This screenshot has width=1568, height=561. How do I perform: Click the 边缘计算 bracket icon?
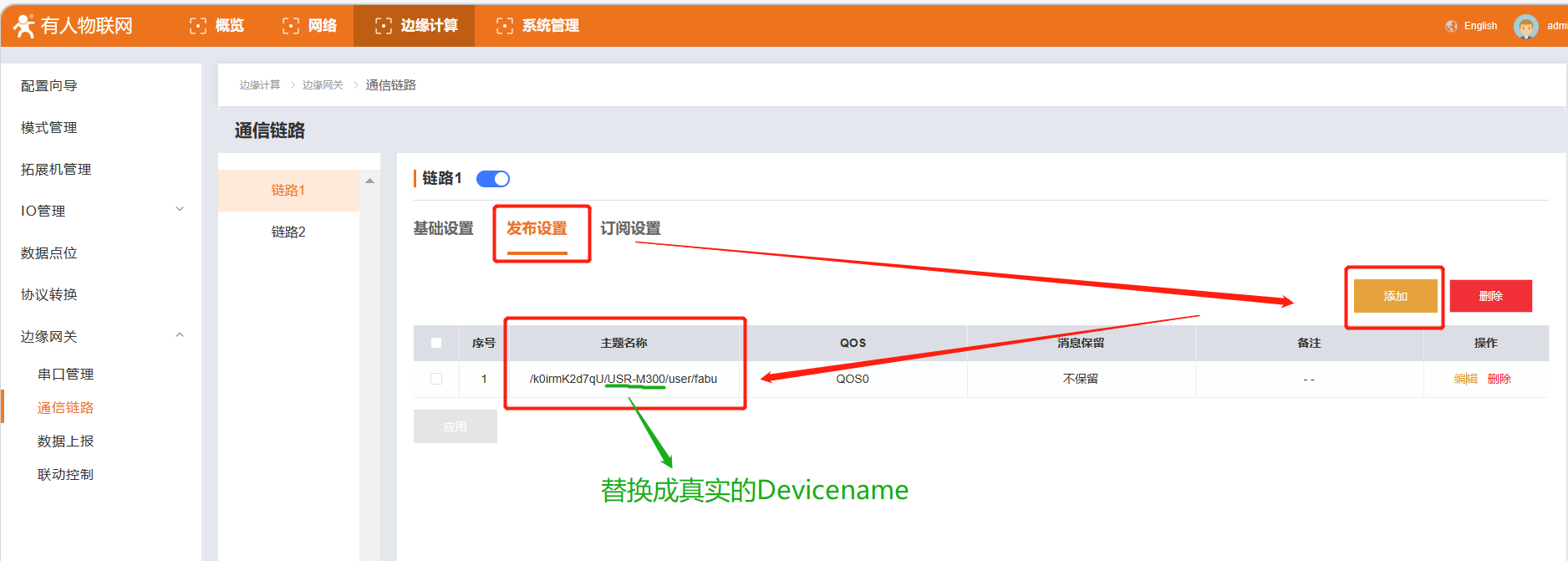pyautogui.click(x=383, y=26)
